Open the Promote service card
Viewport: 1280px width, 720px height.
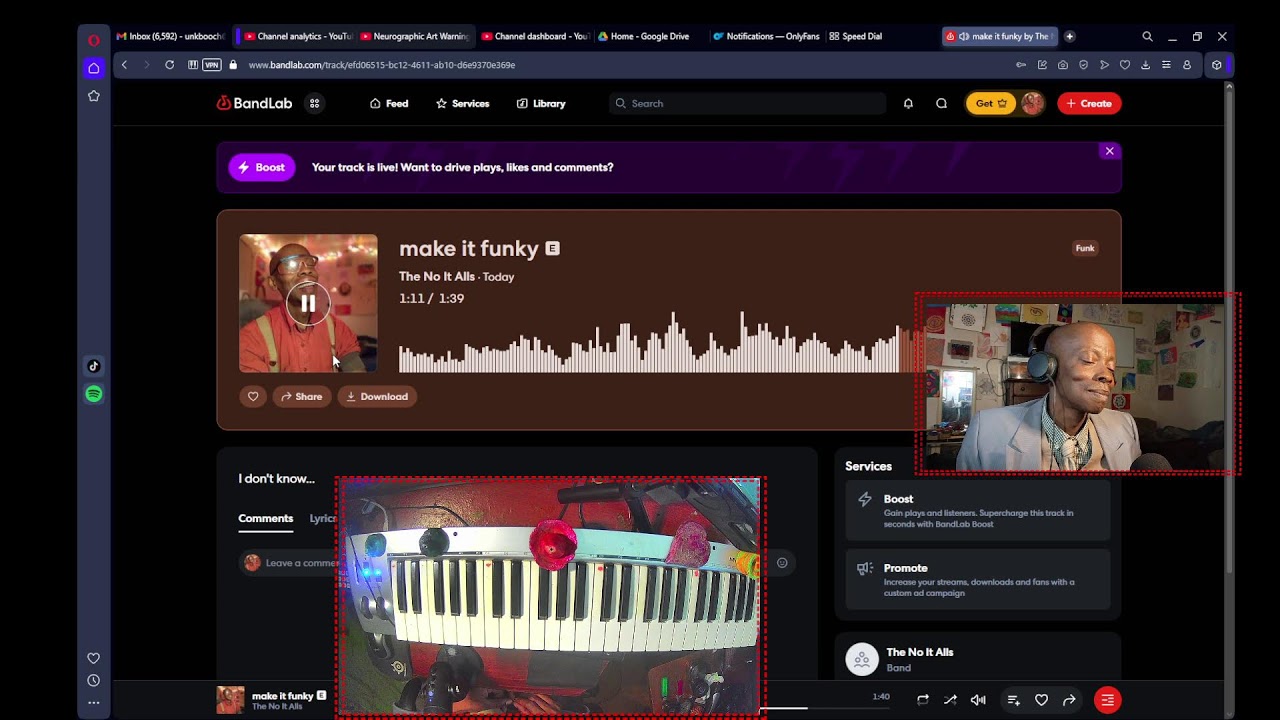[978, 579]
